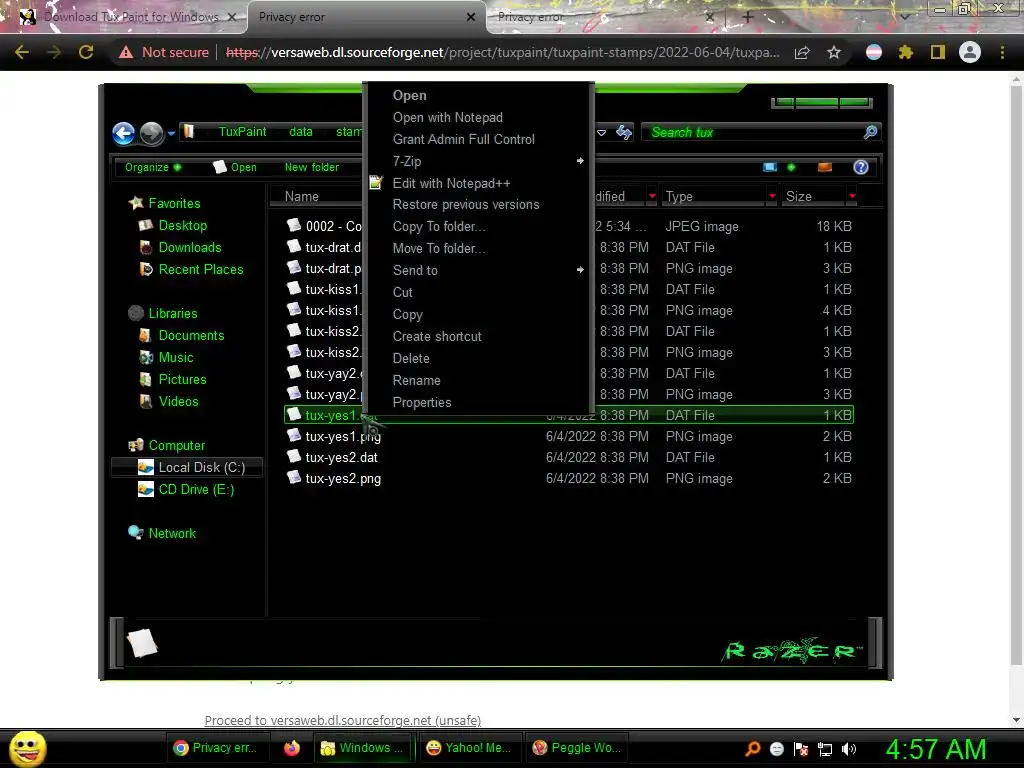This screenshot has width=1024, height=768.
Task: Choose Delete in context menu
Action: click(411, 359)
